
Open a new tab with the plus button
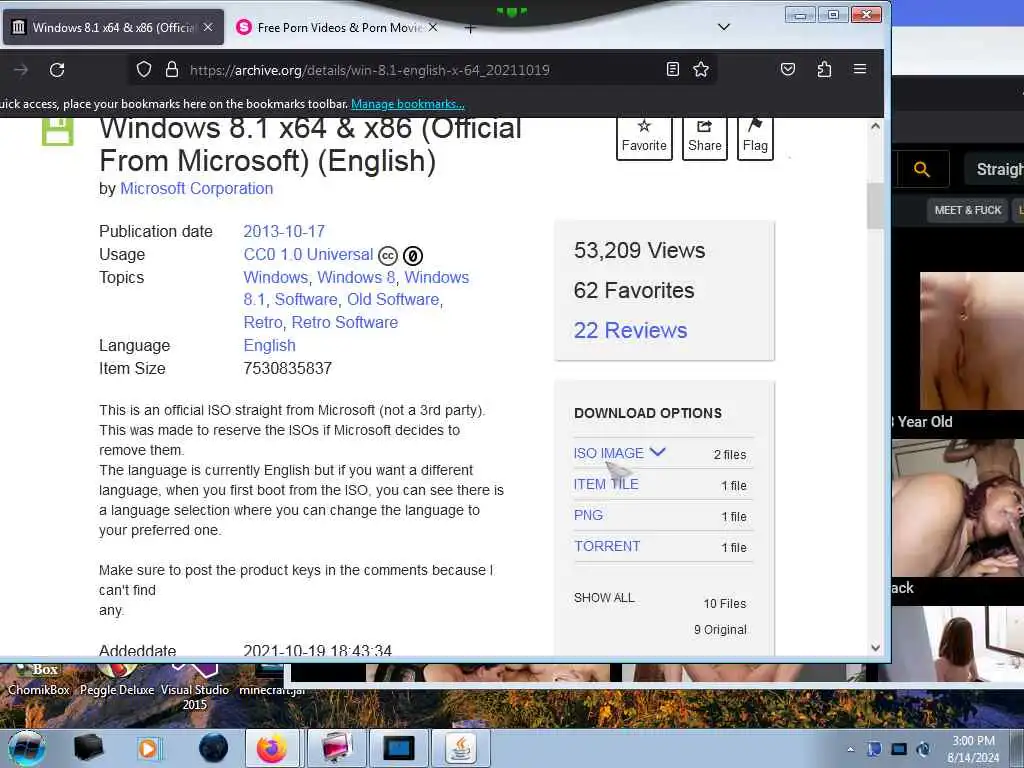470,28
